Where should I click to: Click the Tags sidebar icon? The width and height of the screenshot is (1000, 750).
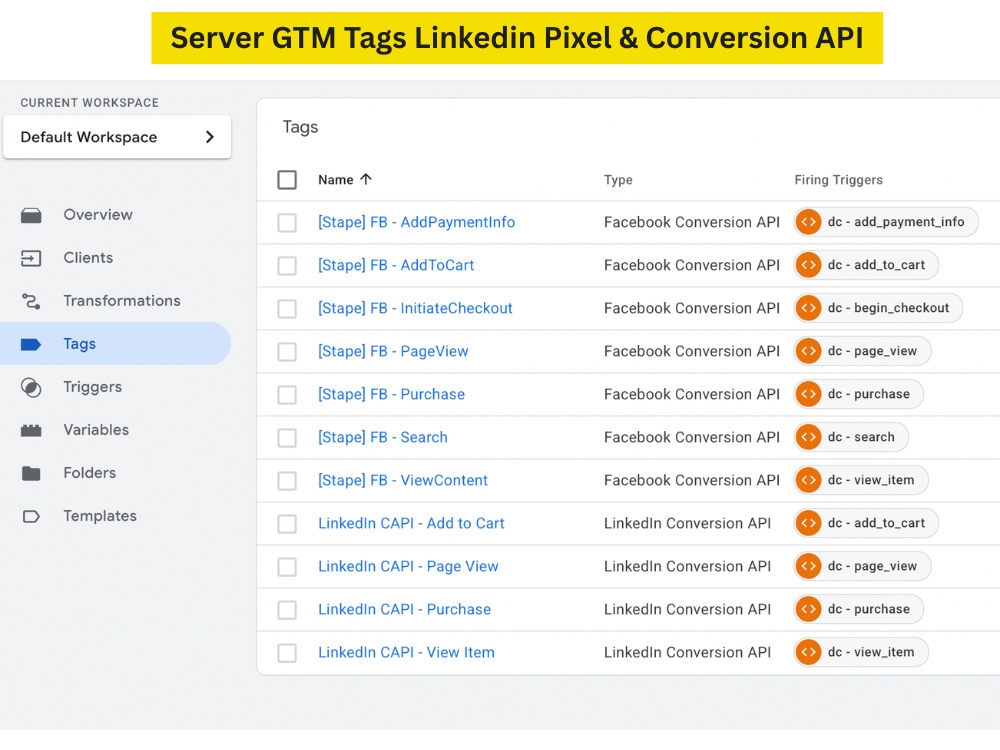(x=31, y=344)
